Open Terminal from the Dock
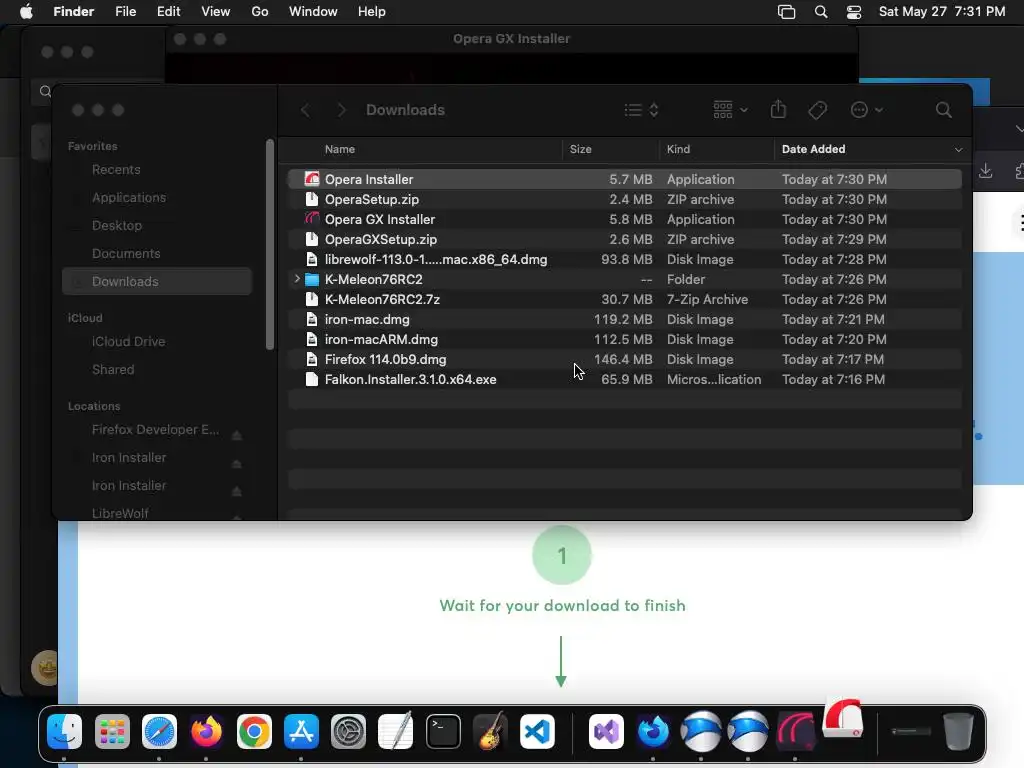 (x=443, y=731)
